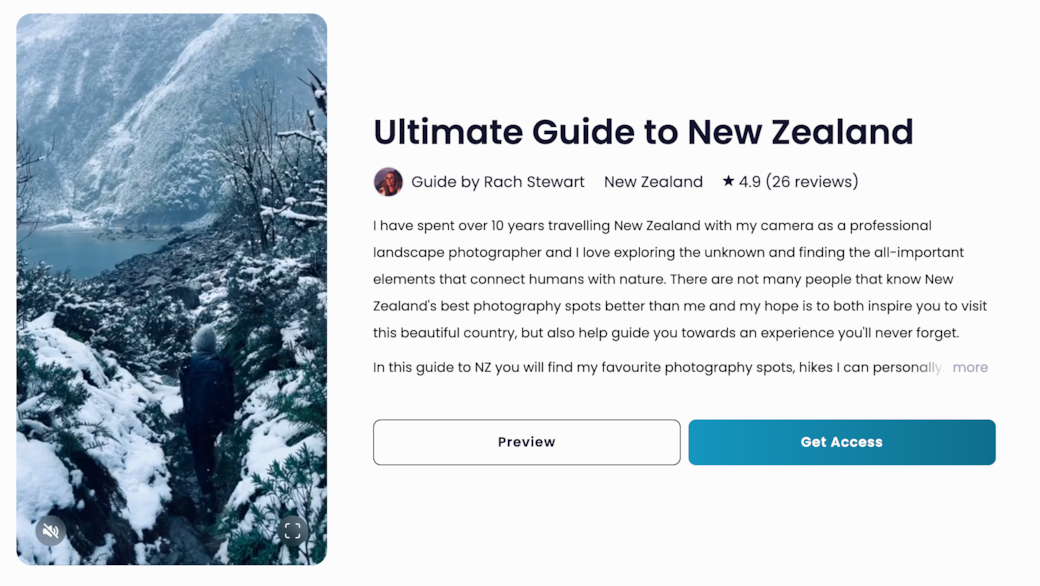
Task: Click the Ultimate Guide to New Zealand title
Action: [643, 132]
